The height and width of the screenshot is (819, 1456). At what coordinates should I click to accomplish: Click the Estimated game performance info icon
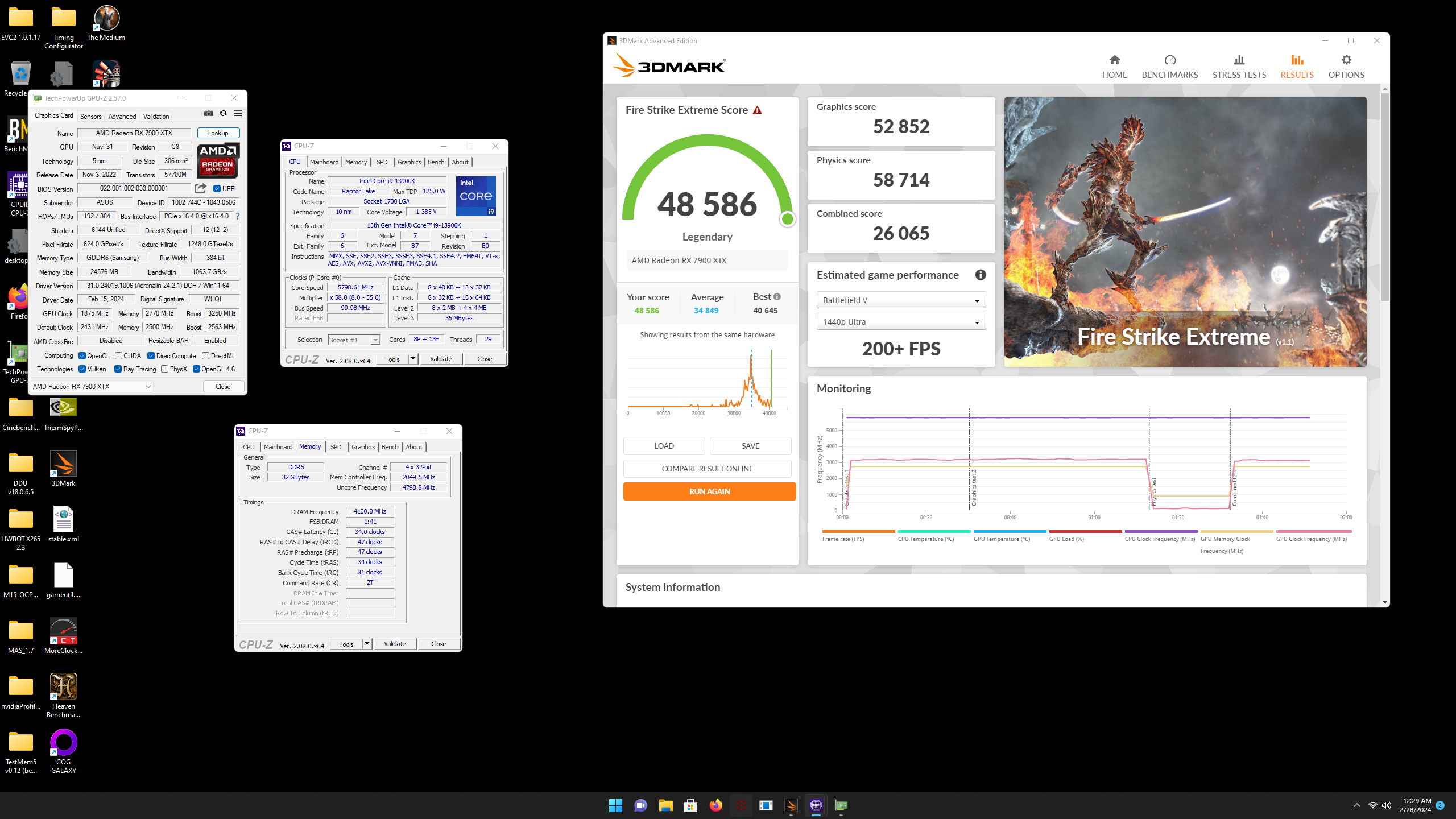980,275
